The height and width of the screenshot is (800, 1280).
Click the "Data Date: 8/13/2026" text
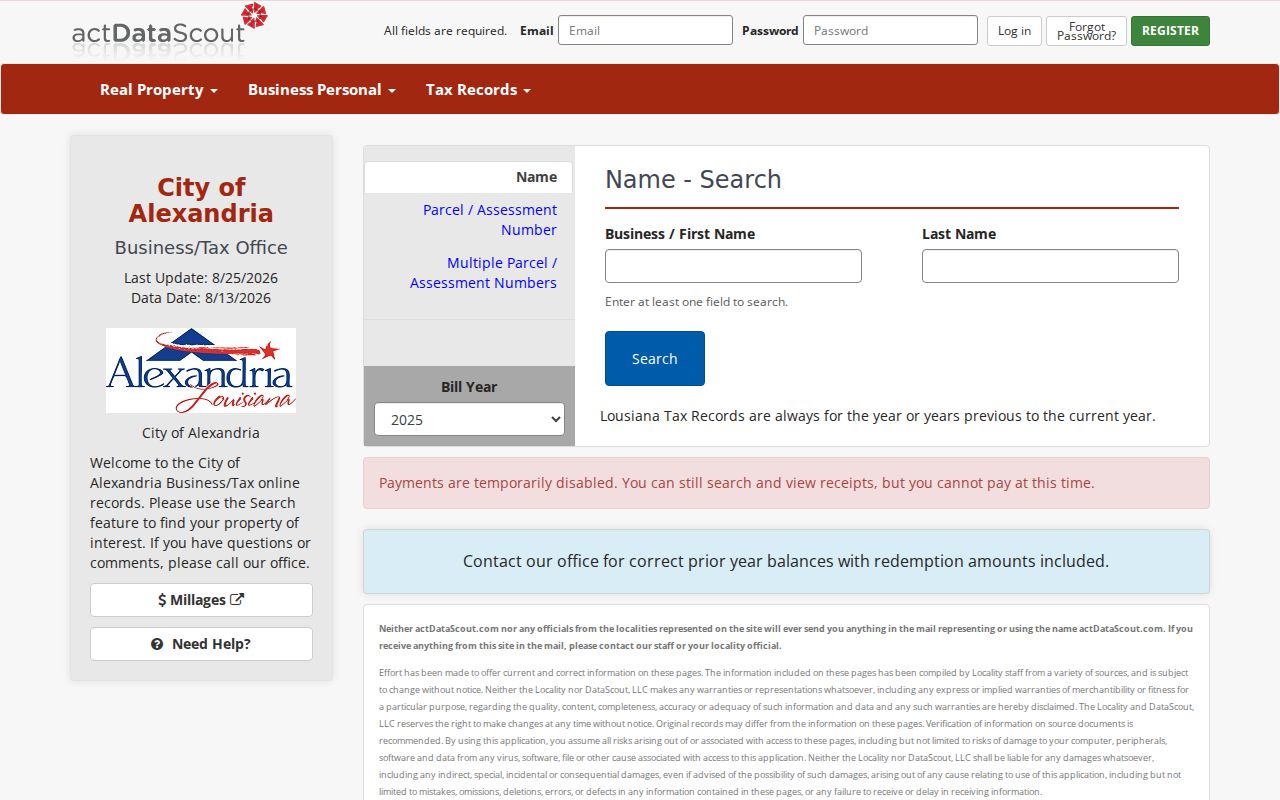pyautogui.click(x=201, y=298)
